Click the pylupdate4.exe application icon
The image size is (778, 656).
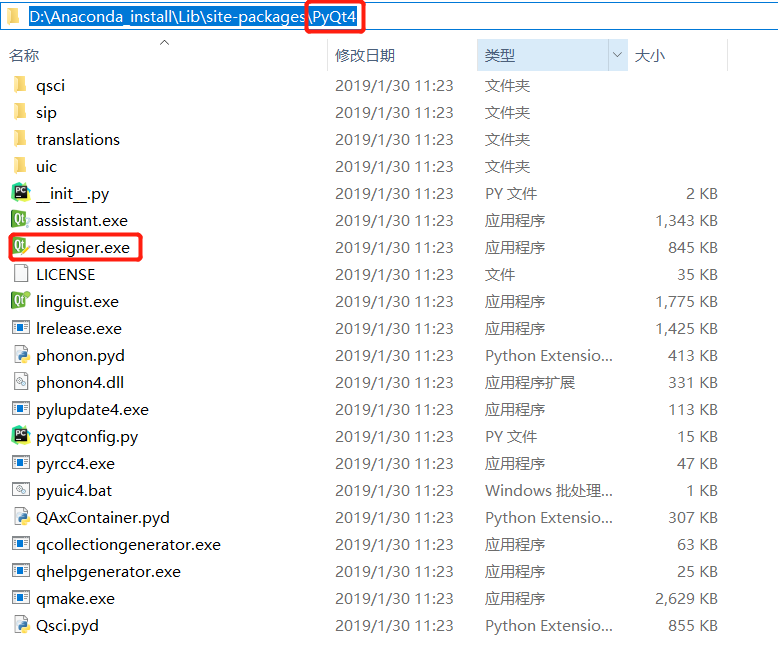21,408
